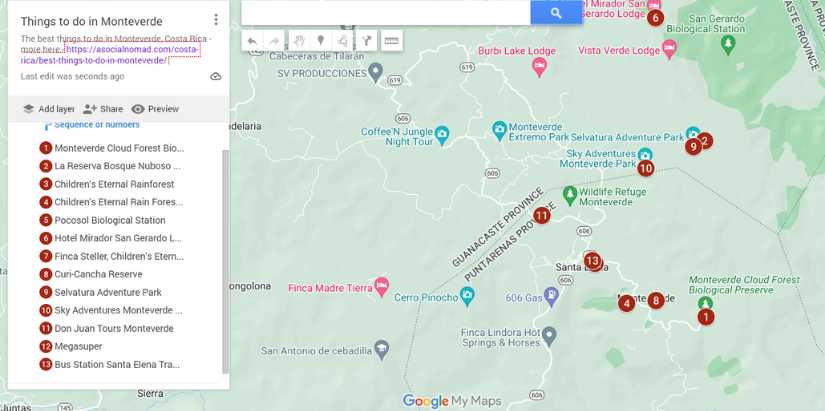Select Pocosol Biological Station in list
This screenshot has width=825, height=411.
click(x=110, y=220)
